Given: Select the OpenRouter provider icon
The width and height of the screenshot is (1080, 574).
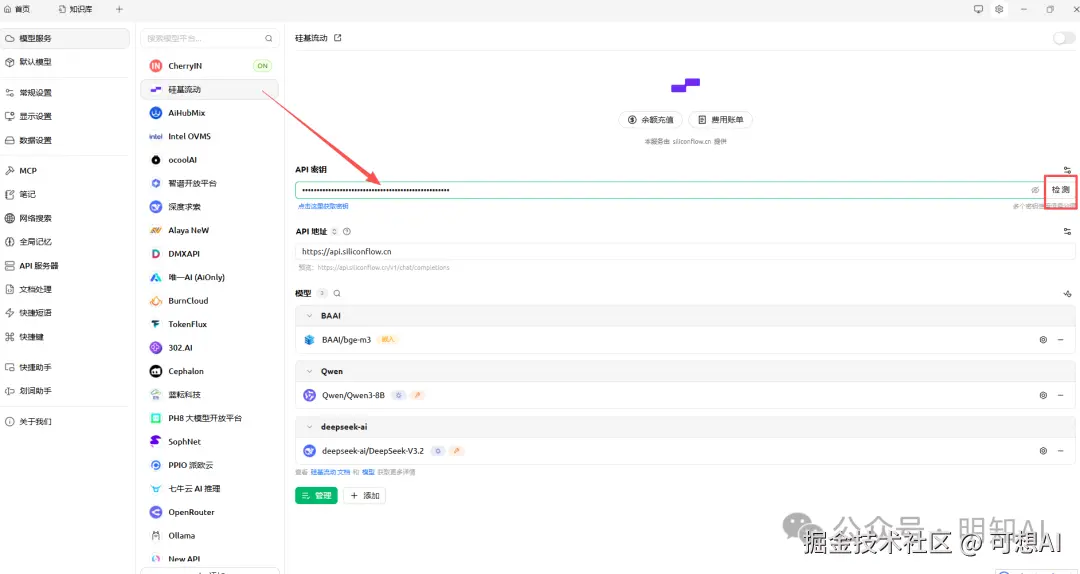Looking at the screenshot, I should (x=156, y=513).
